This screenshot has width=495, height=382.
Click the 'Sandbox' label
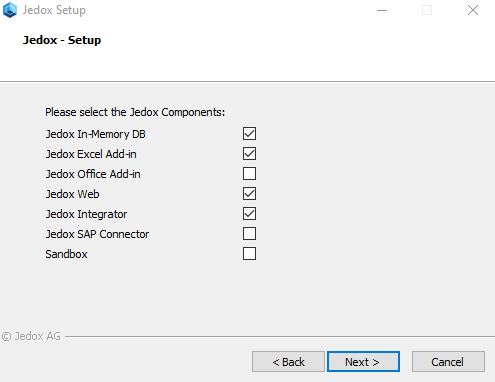(x=66, y=254)
